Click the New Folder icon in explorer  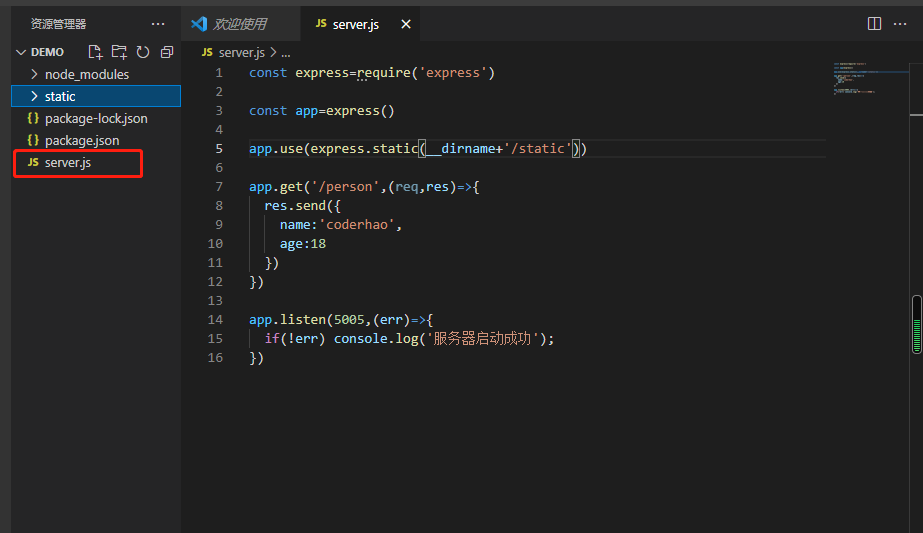tap(119, 52)
